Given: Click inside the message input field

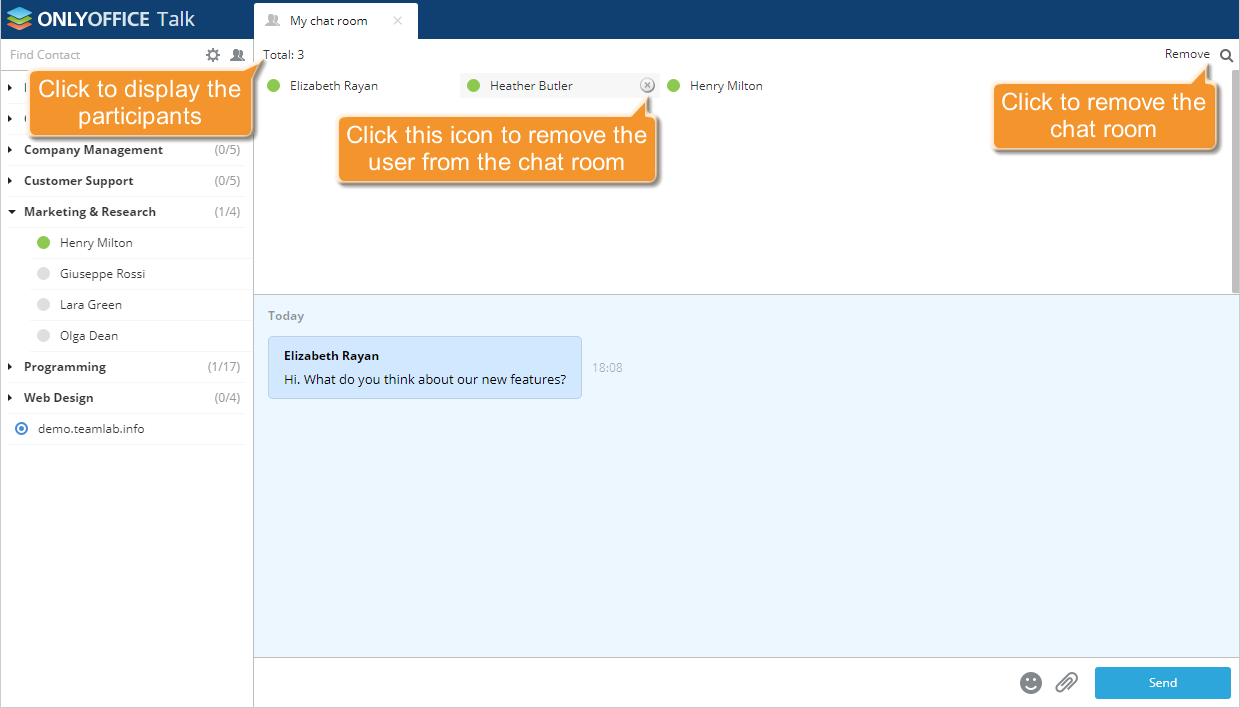Looking at the screenshot, I should pos(600,683).
